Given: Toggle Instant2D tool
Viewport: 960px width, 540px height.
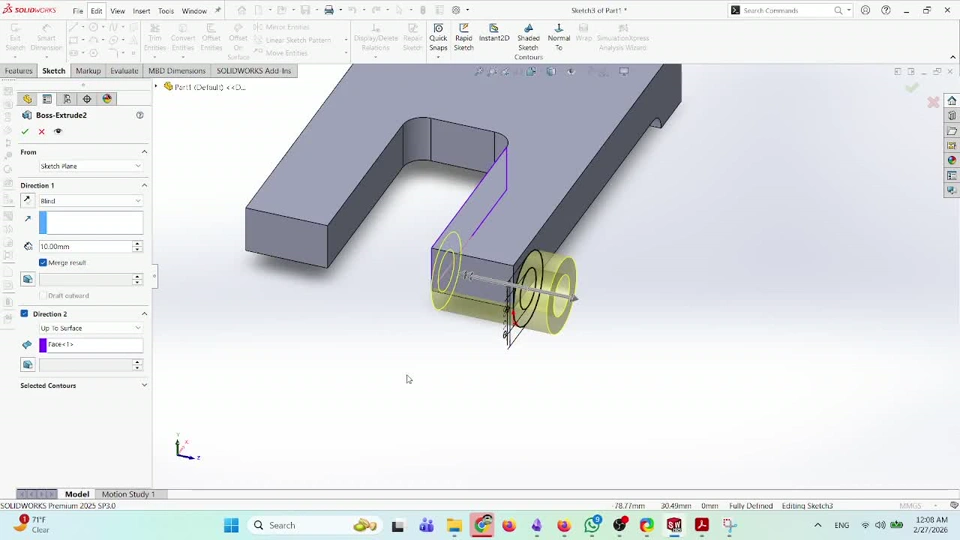Looking at the screenshot, I should [x=493, y=33].
